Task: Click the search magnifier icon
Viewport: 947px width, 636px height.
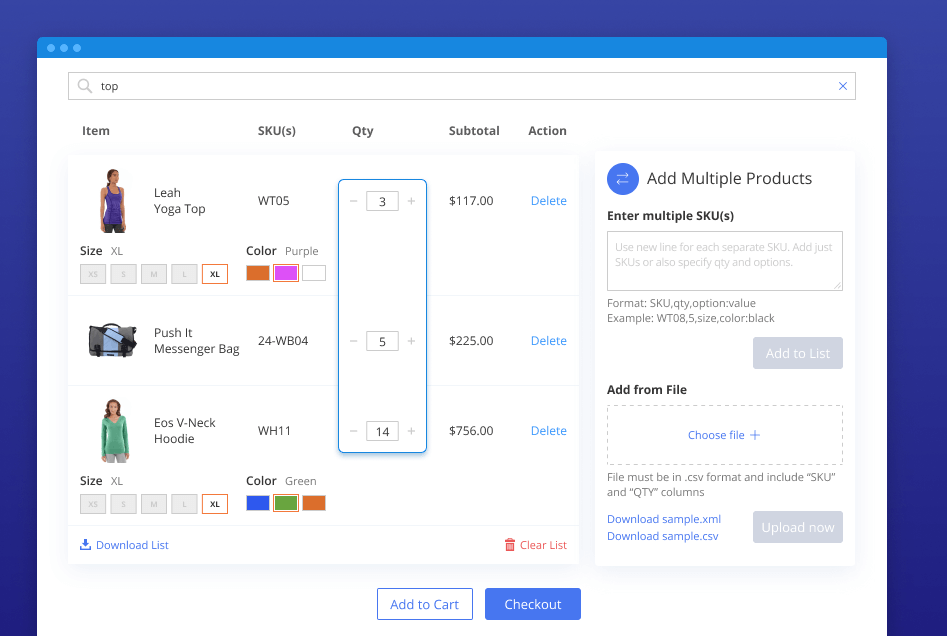Action: tap(84, 86)
